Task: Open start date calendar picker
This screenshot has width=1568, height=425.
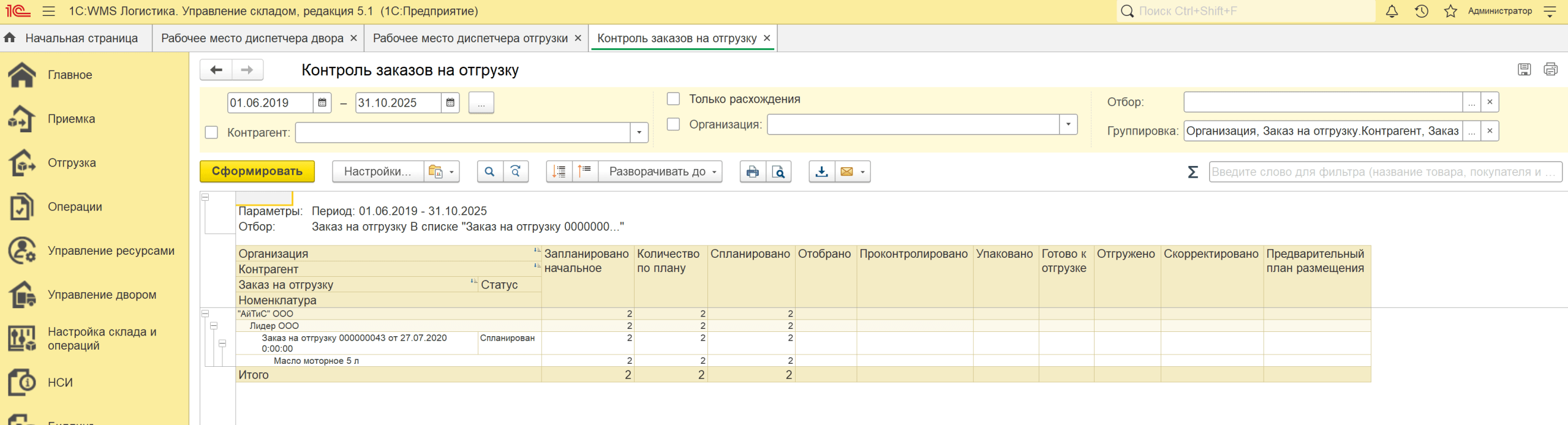Action: (x=322, y=103)
